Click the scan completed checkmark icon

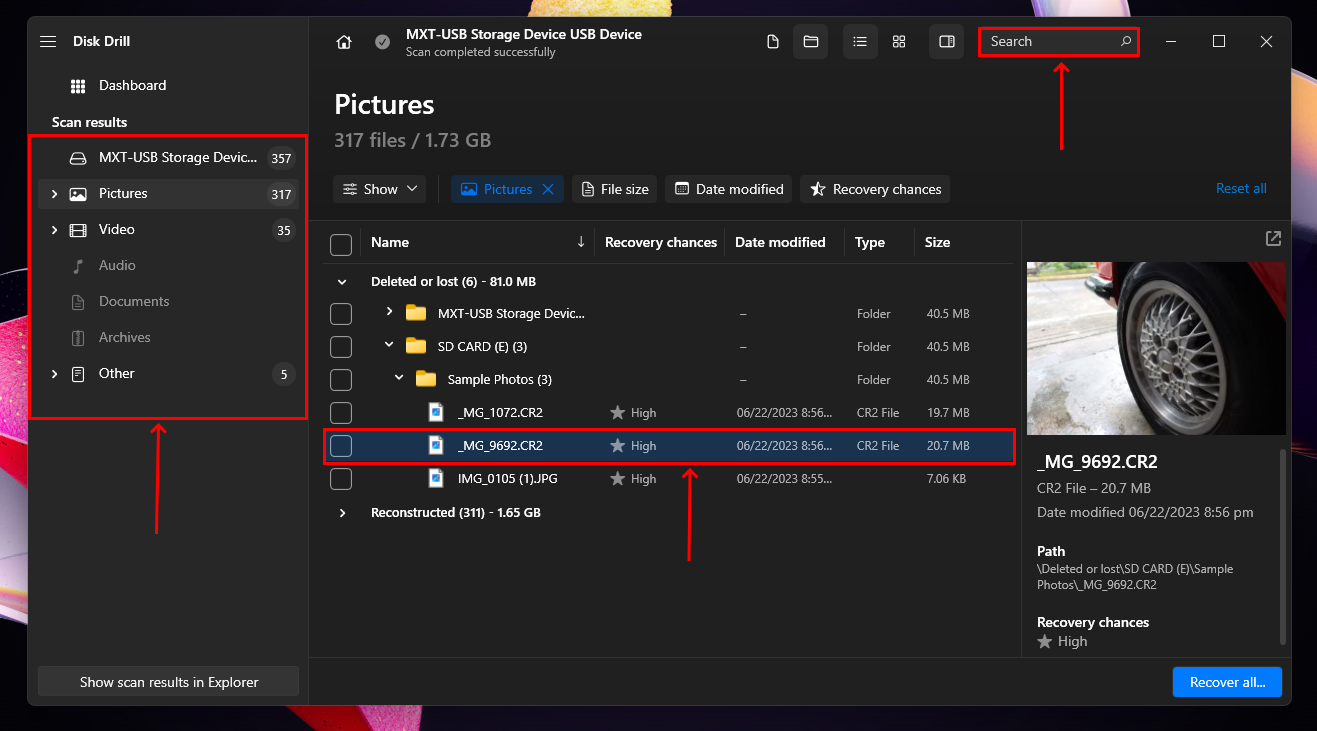point(382,42)
